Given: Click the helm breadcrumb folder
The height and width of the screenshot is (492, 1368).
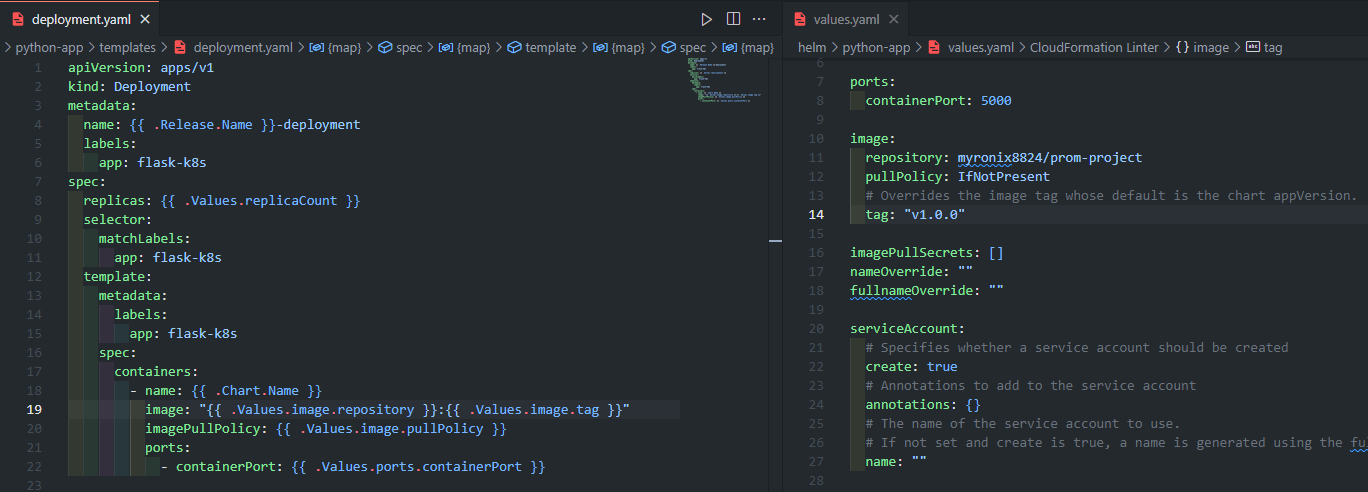Looking at the screenshot, I should 812,47.
